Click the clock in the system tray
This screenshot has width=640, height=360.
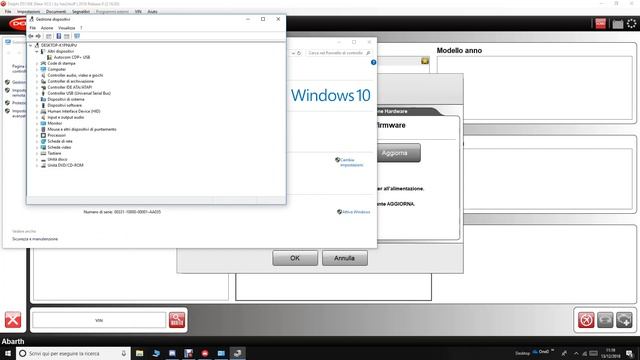[611, 353]
